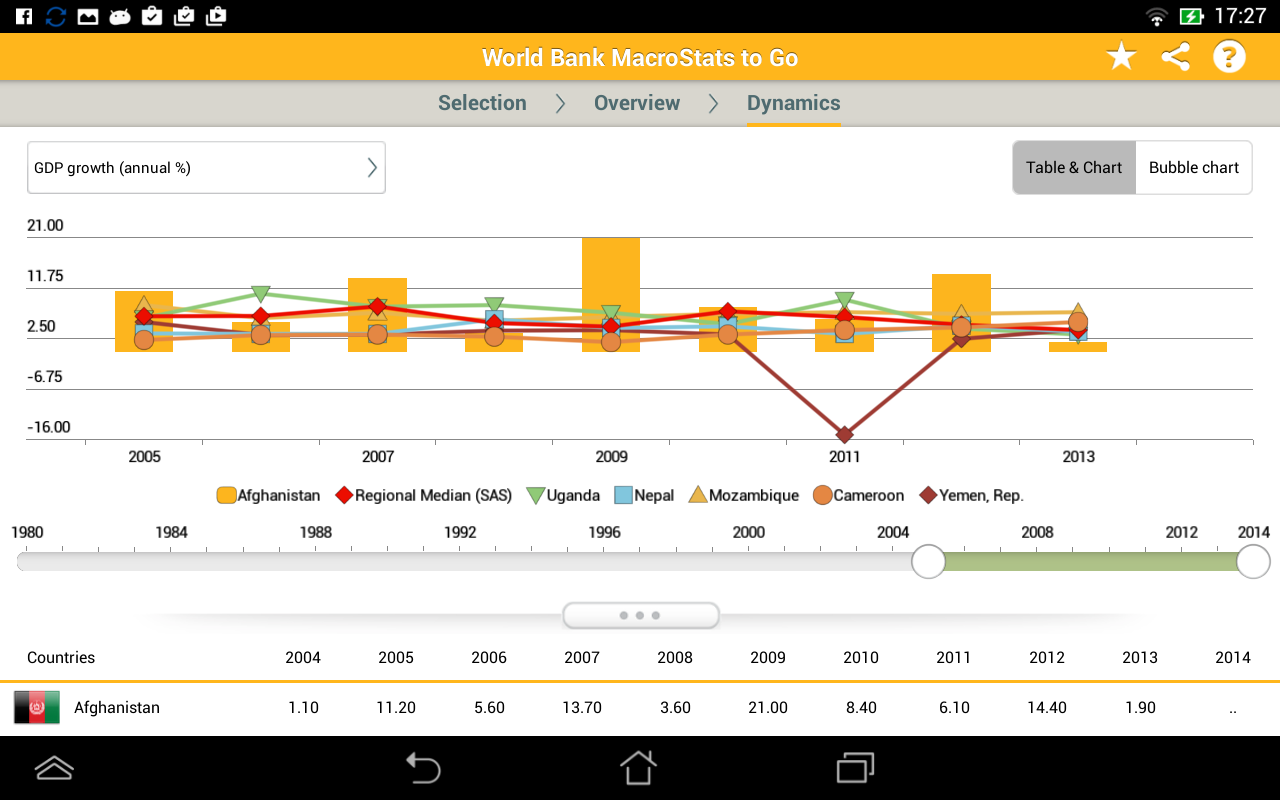This screenshot has width=1280, height=800.
Task: Tap the Wi-Fi status icon
Action: coord(1157,16)
